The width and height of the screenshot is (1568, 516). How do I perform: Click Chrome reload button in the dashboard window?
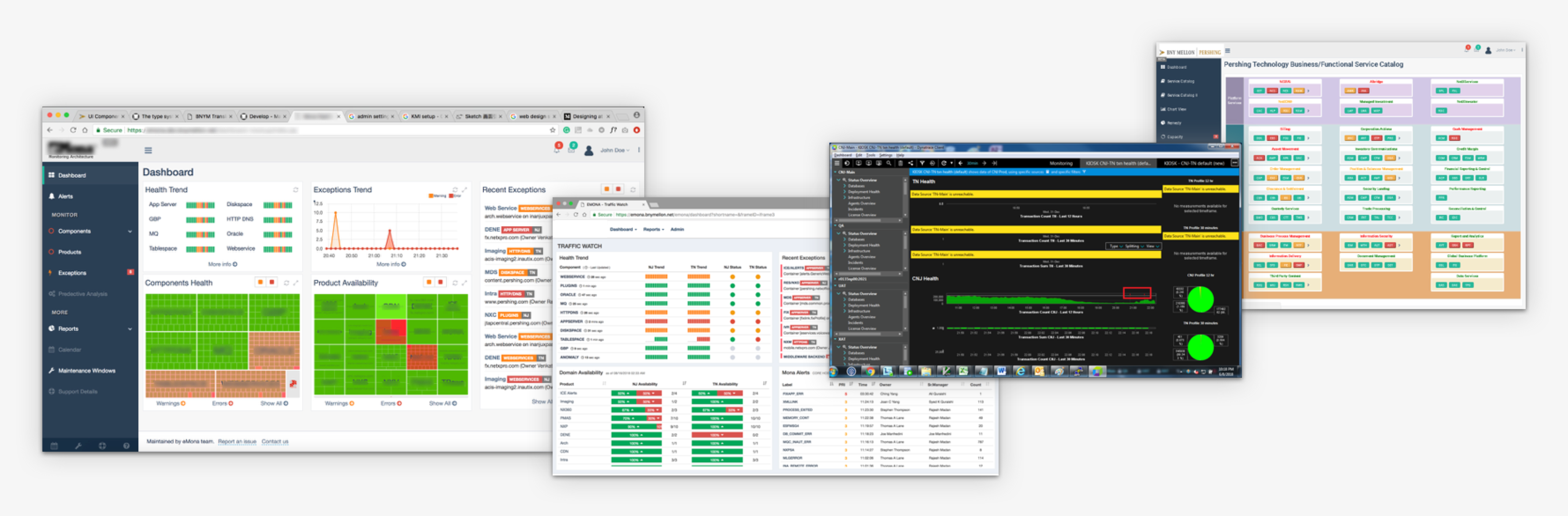73,130
